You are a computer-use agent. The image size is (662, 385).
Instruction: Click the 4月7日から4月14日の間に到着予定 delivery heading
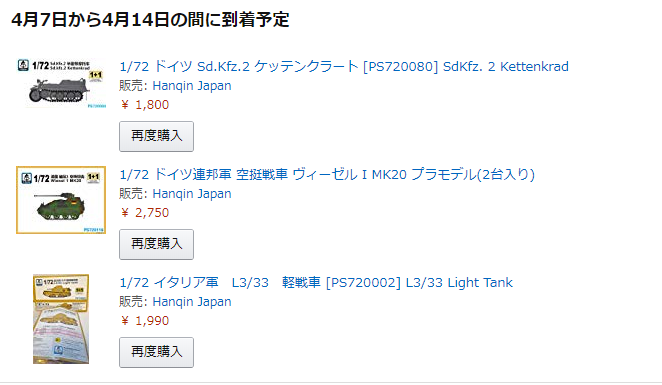[150, 20]
